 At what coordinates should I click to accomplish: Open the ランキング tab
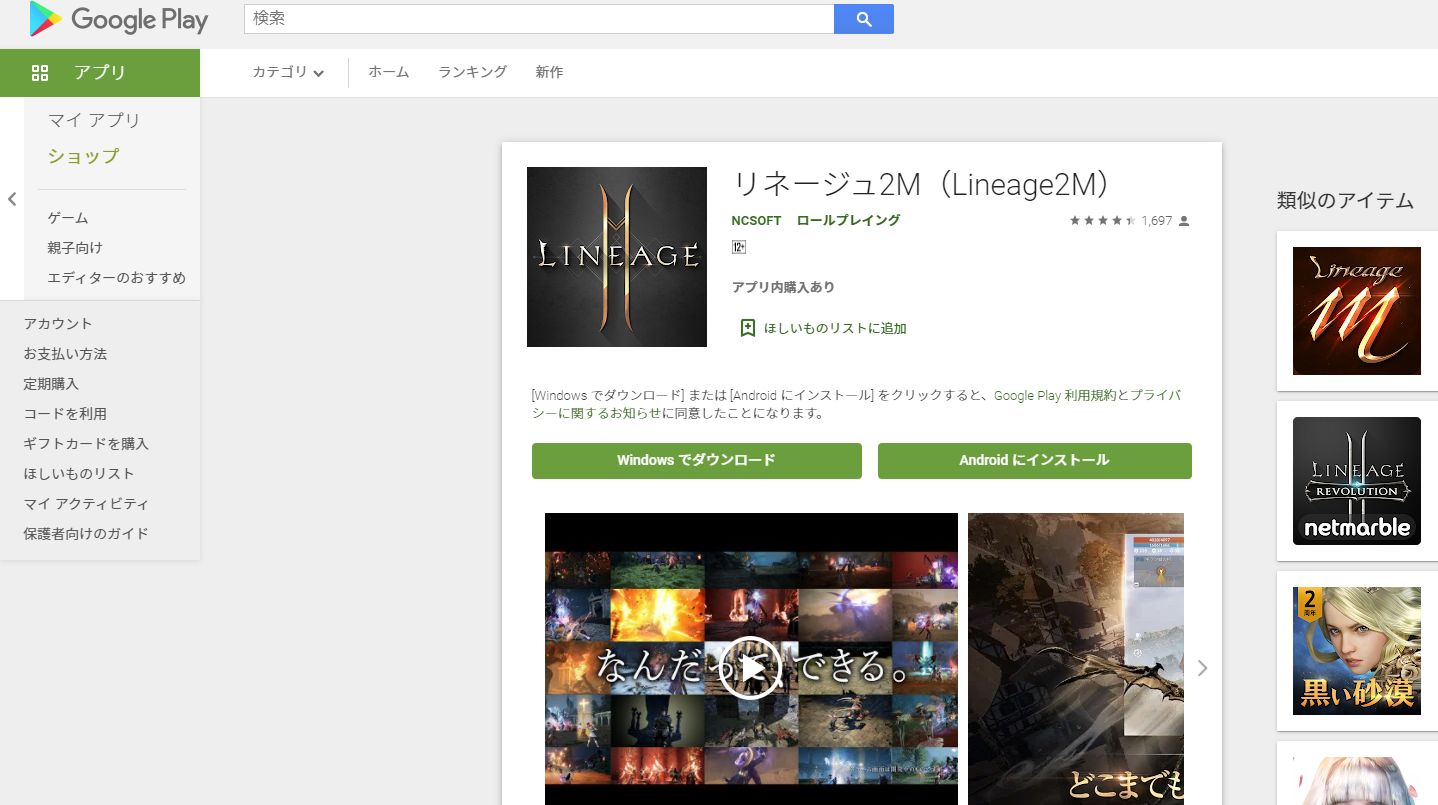click(473, 72)
